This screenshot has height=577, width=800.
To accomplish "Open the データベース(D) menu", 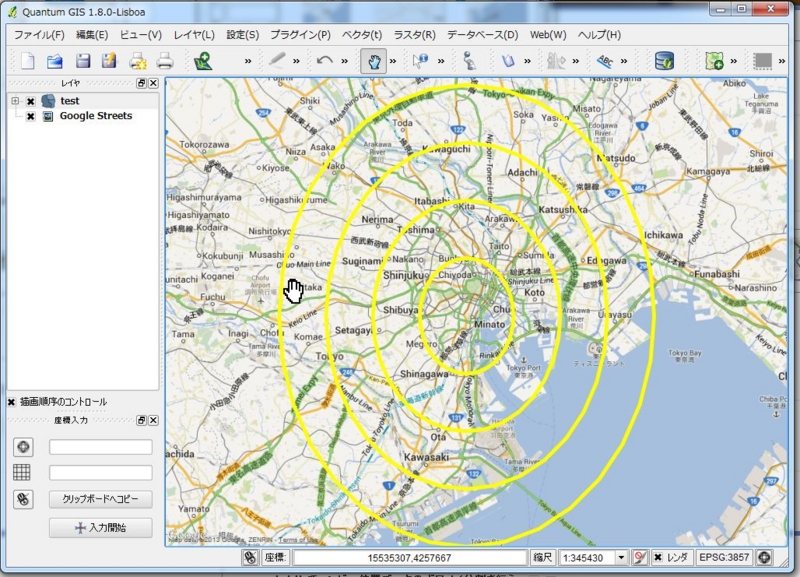I will (483, 35).
